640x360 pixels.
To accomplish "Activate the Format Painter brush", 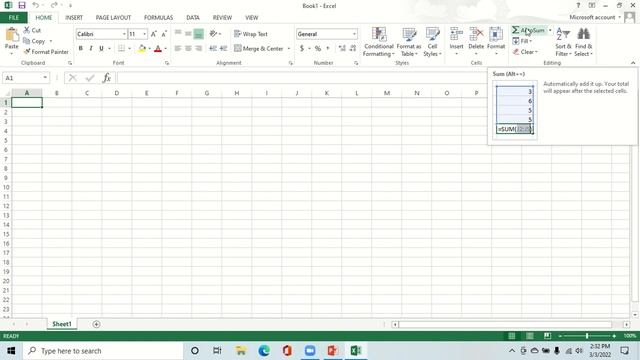I will point(46,52).
